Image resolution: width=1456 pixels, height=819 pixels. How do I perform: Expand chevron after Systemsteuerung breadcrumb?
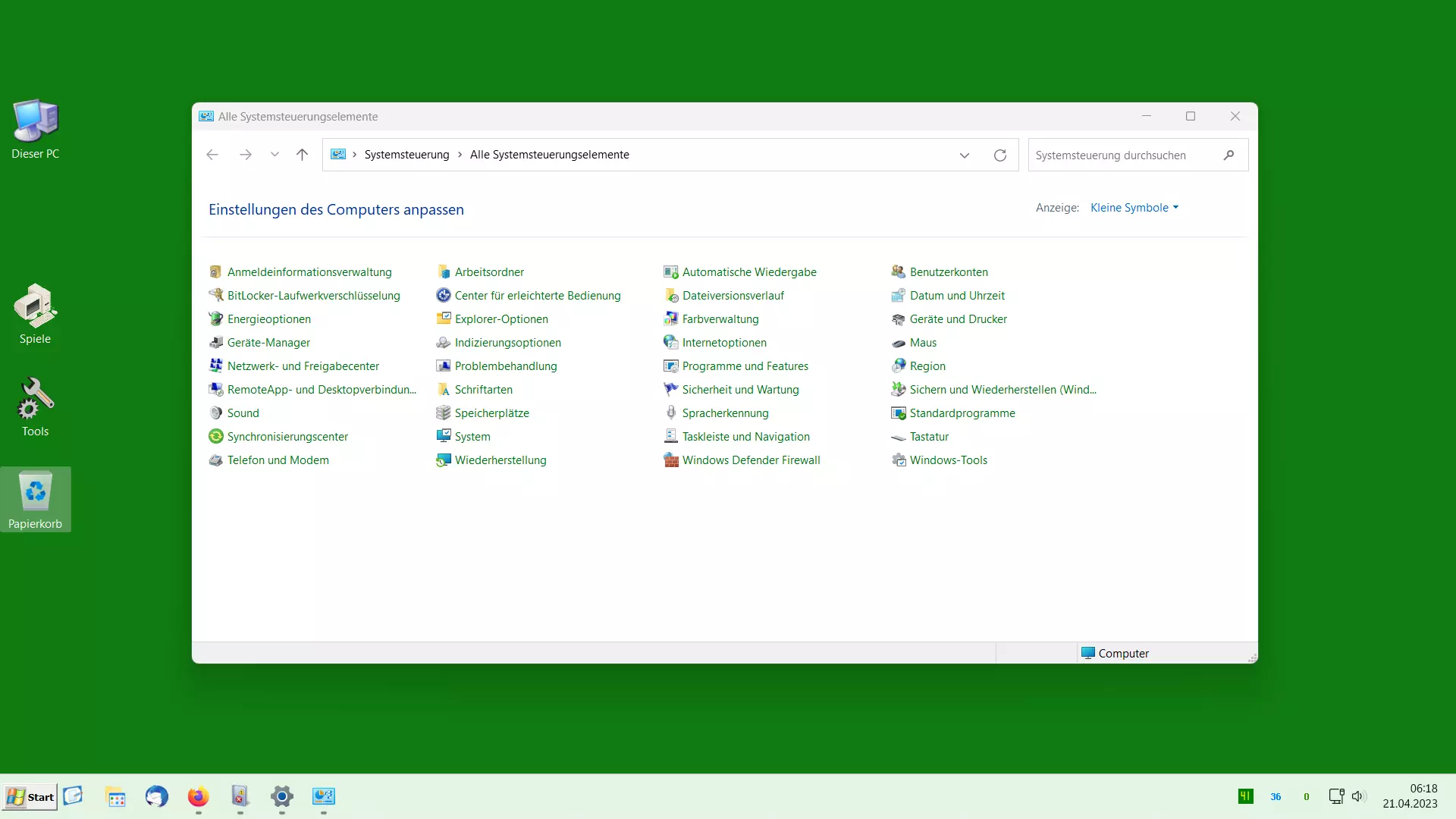click(460, 155)
